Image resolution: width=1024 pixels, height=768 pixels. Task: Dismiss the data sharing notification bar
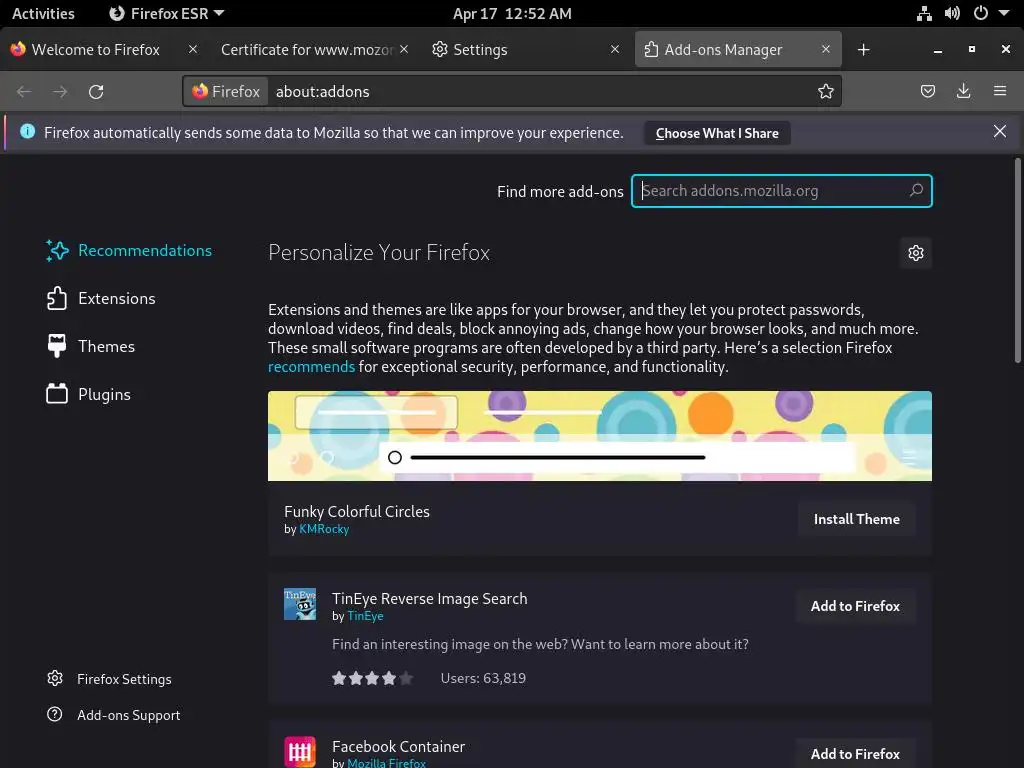(999, 131)
